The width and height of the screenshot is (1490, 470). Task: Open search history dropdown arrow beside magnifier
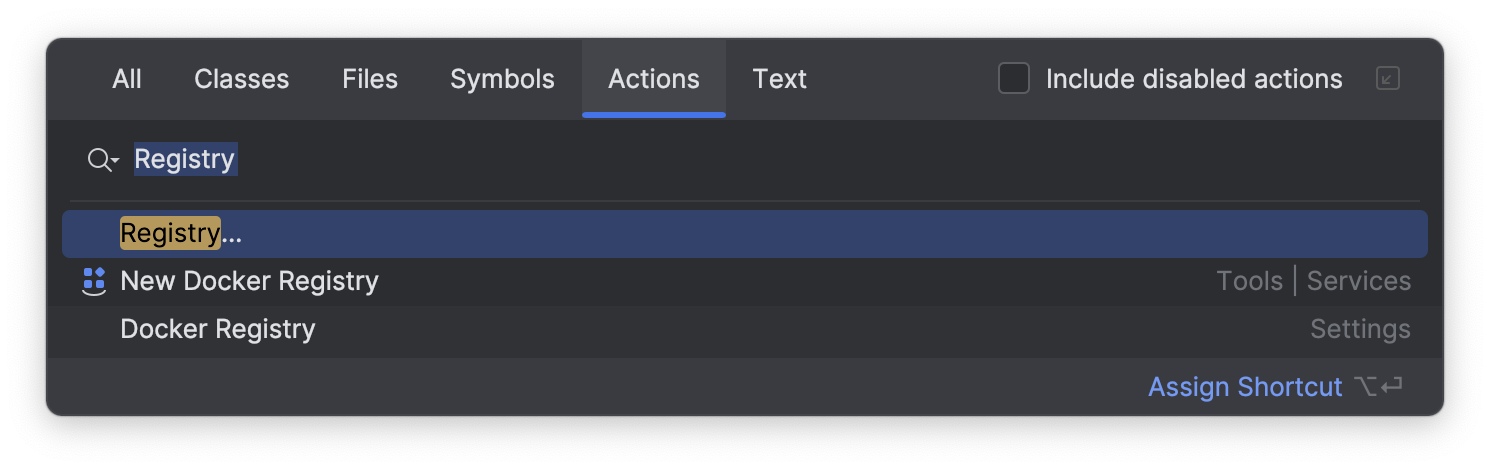(x=115, y=161)
